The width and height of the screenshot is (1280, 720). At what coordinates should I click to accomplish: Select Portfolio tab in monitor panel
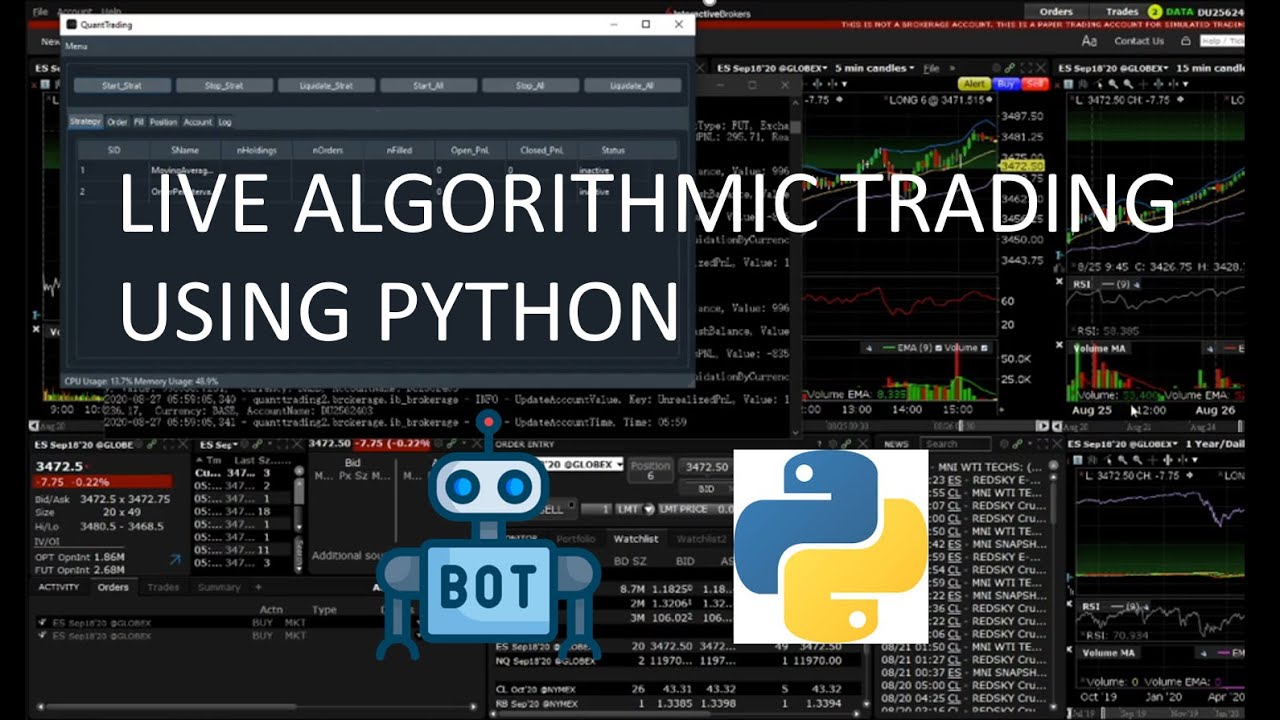point(576,539)
